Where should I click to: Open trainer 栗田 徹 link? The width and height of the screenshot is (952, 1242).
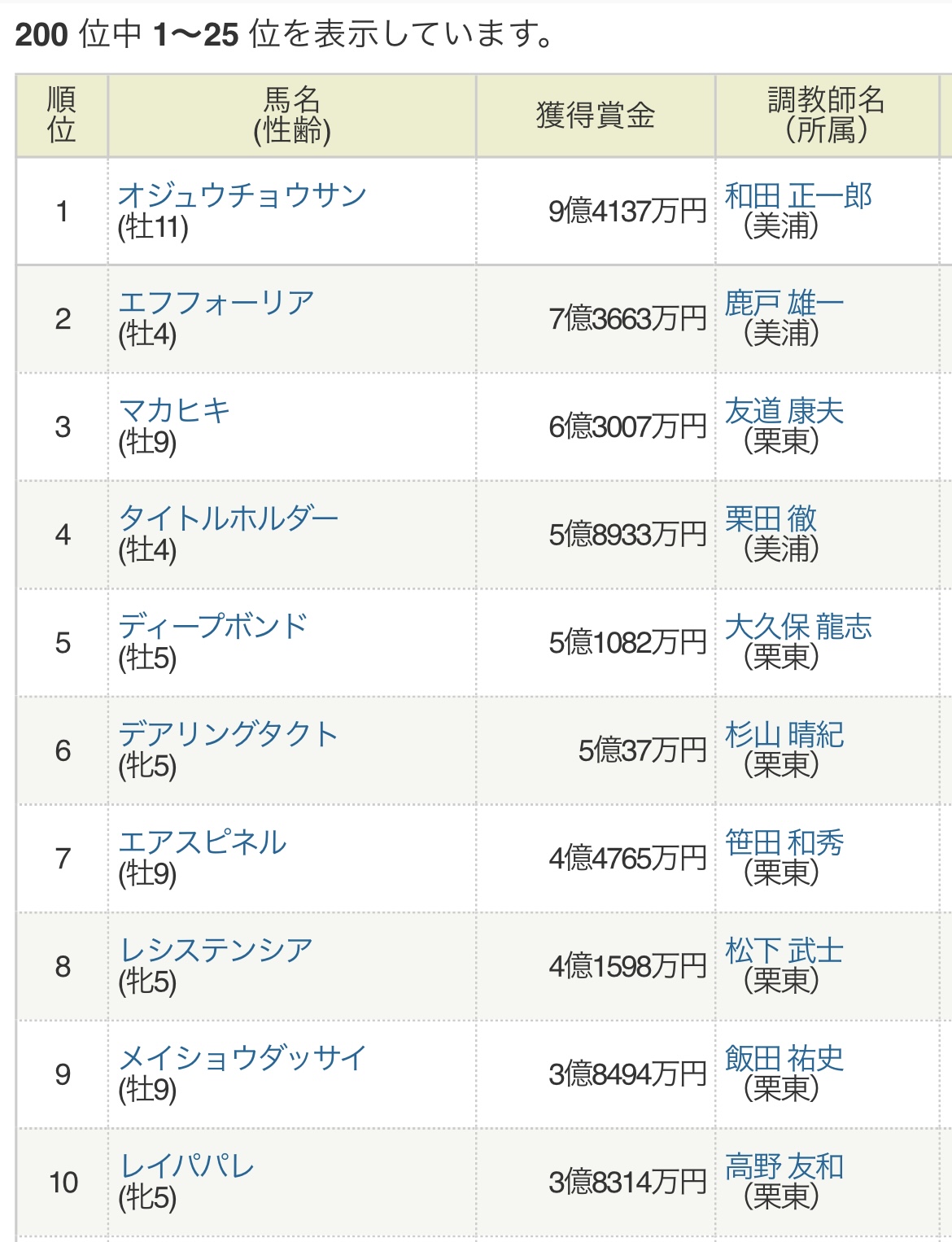(x=770, y=518)
